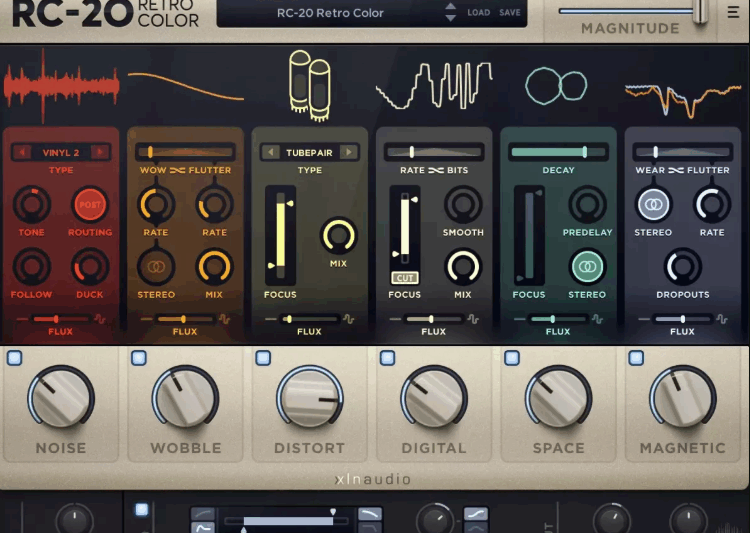This screenshot has height=533, width=750.
Task: Click the Space two-circles graphic
Action: tap(556, 86)
